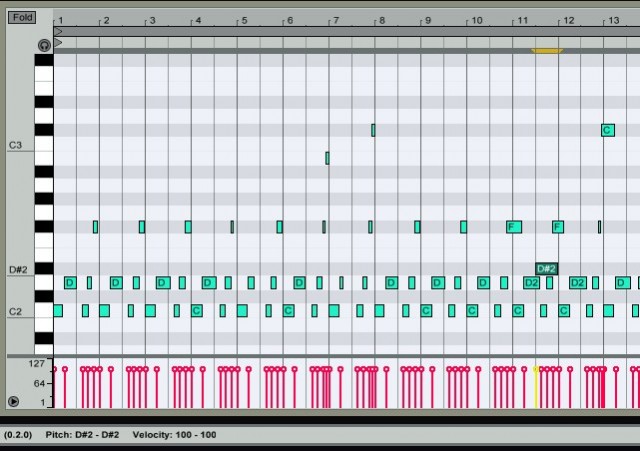Select the lone note just before bar 7

(x=327, y=158)
